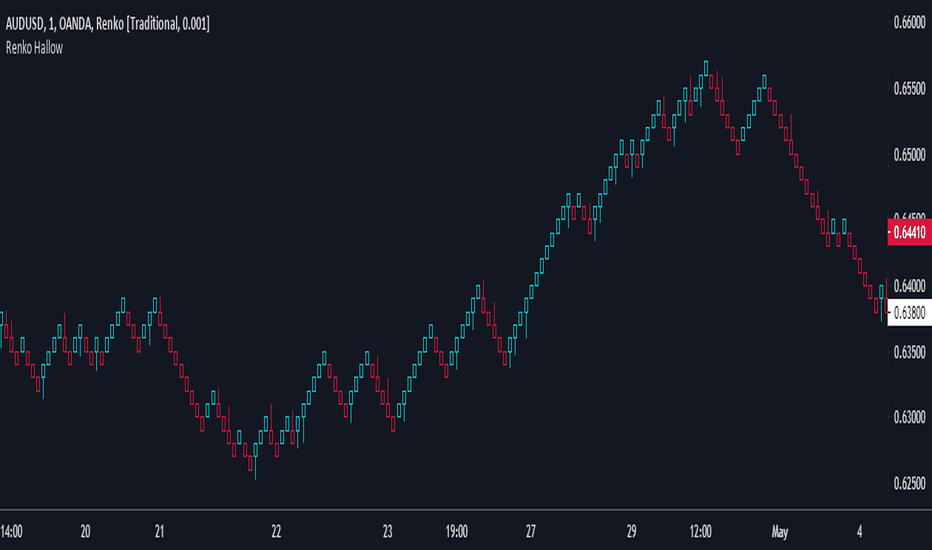Select the red 0.64410 price label

(x=909, y=232)
